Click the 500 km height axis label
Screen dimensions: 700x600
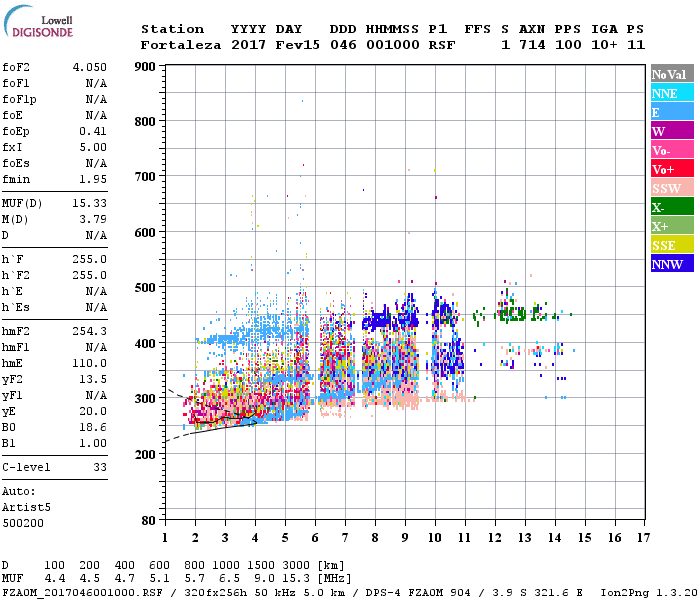145,288
